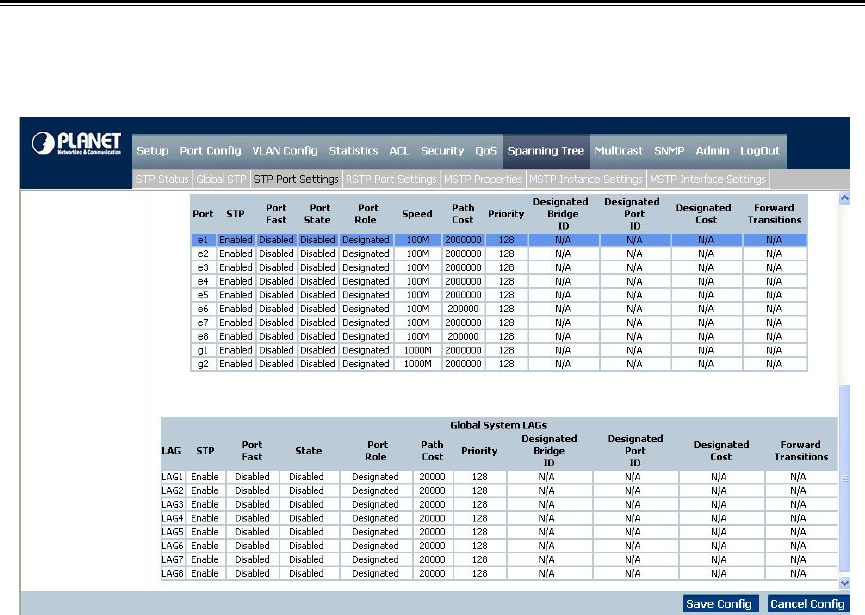Click LAG1 in the LAGs table
Screen dimensions: 865x615
pos(172,477)
